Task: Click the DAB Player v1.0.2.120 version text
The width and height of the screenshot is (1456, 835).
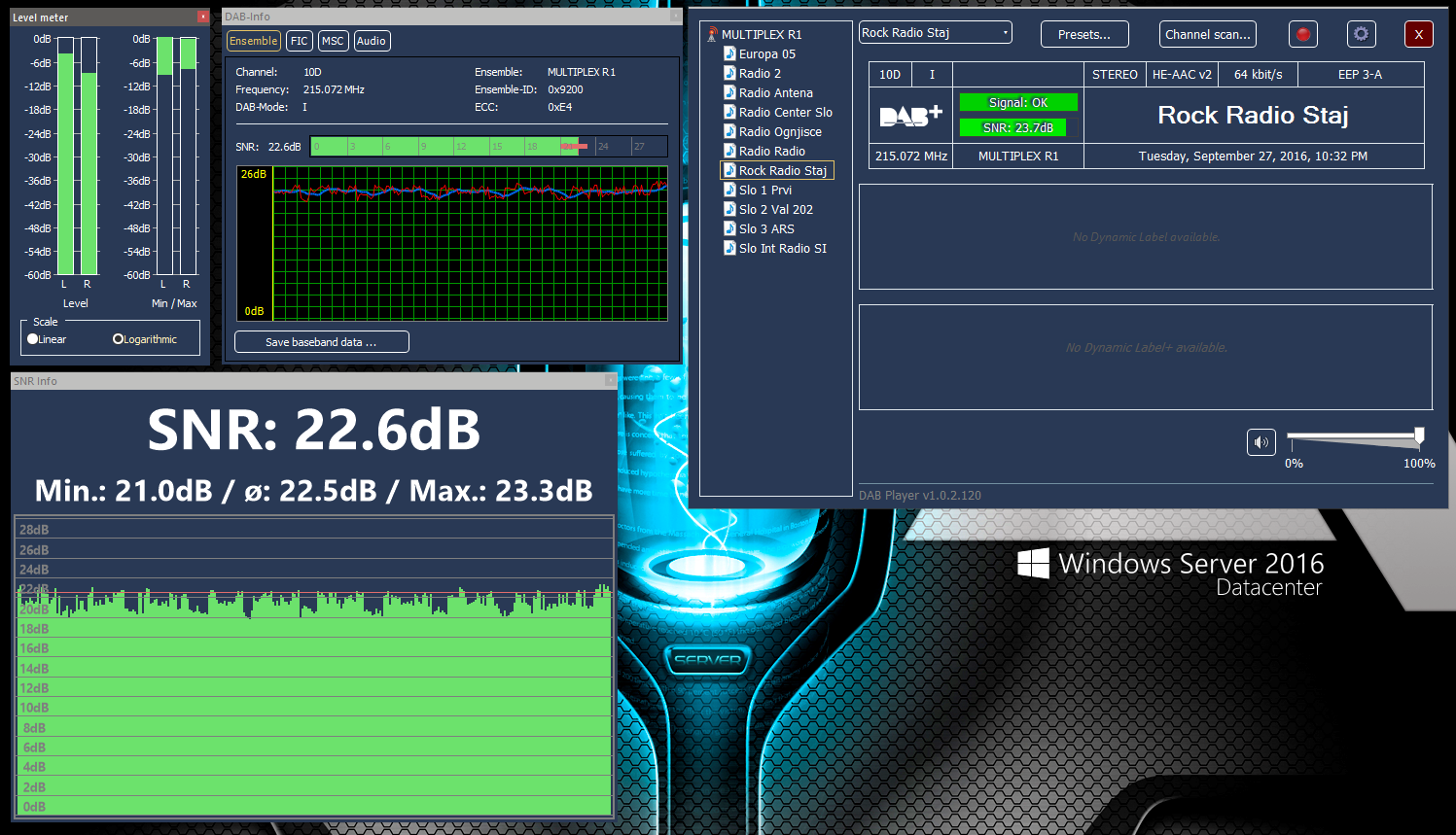Action: coord(920,495)
